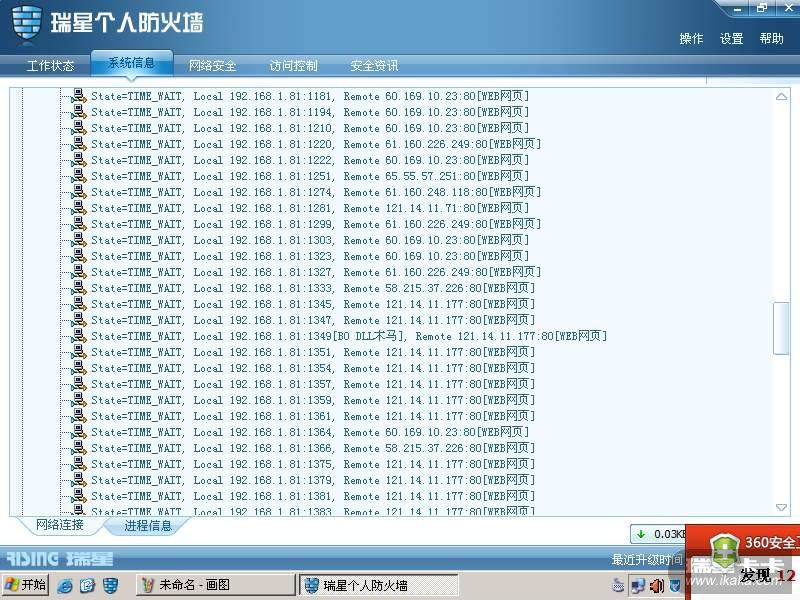
Task: Click the vertical scrollbar thumb
Action: pos(781,328)
